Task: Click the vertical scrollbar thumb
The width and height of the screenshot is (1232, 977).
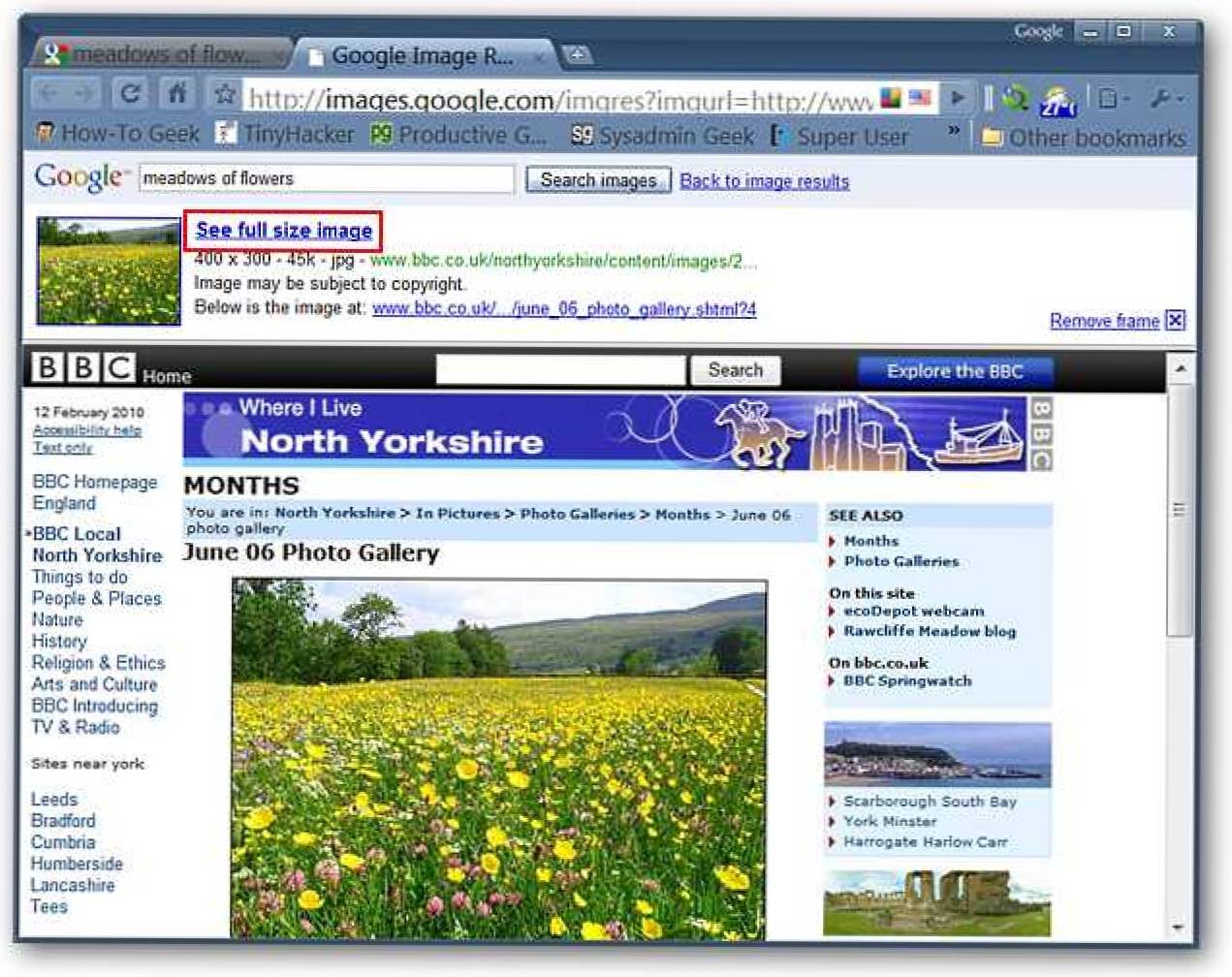Action: click(x=1179, y=511)
